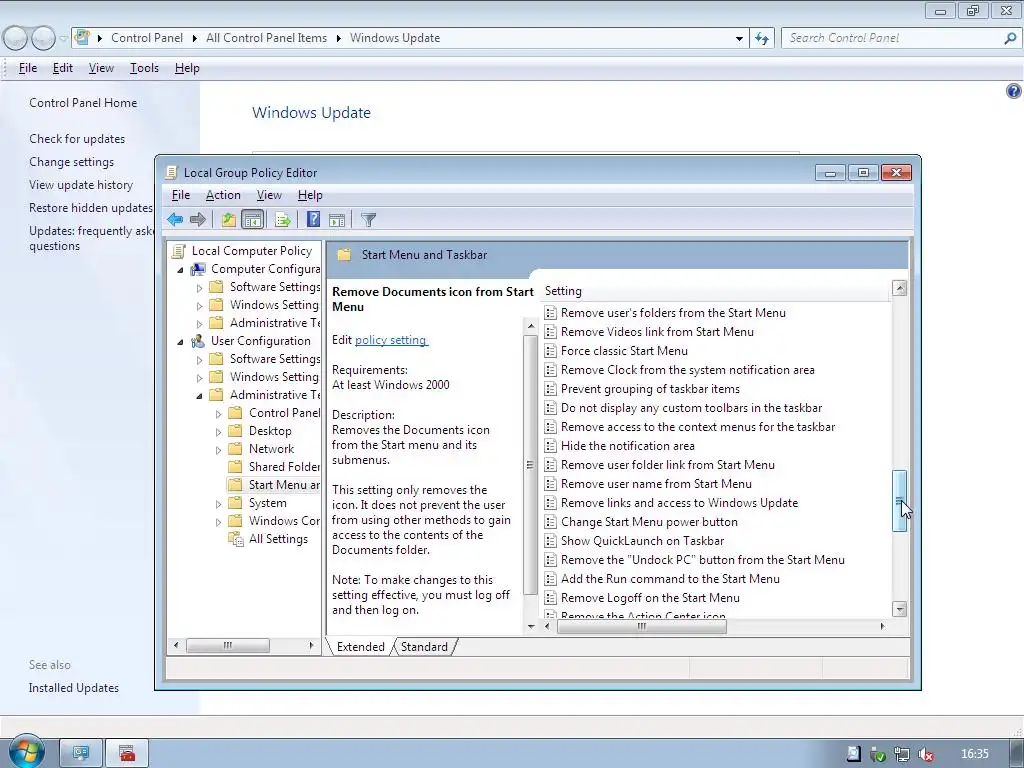Click policy icon for Force classic Start Menu
This screenshot has width=1024, height=768.
[x=551, y=351]
